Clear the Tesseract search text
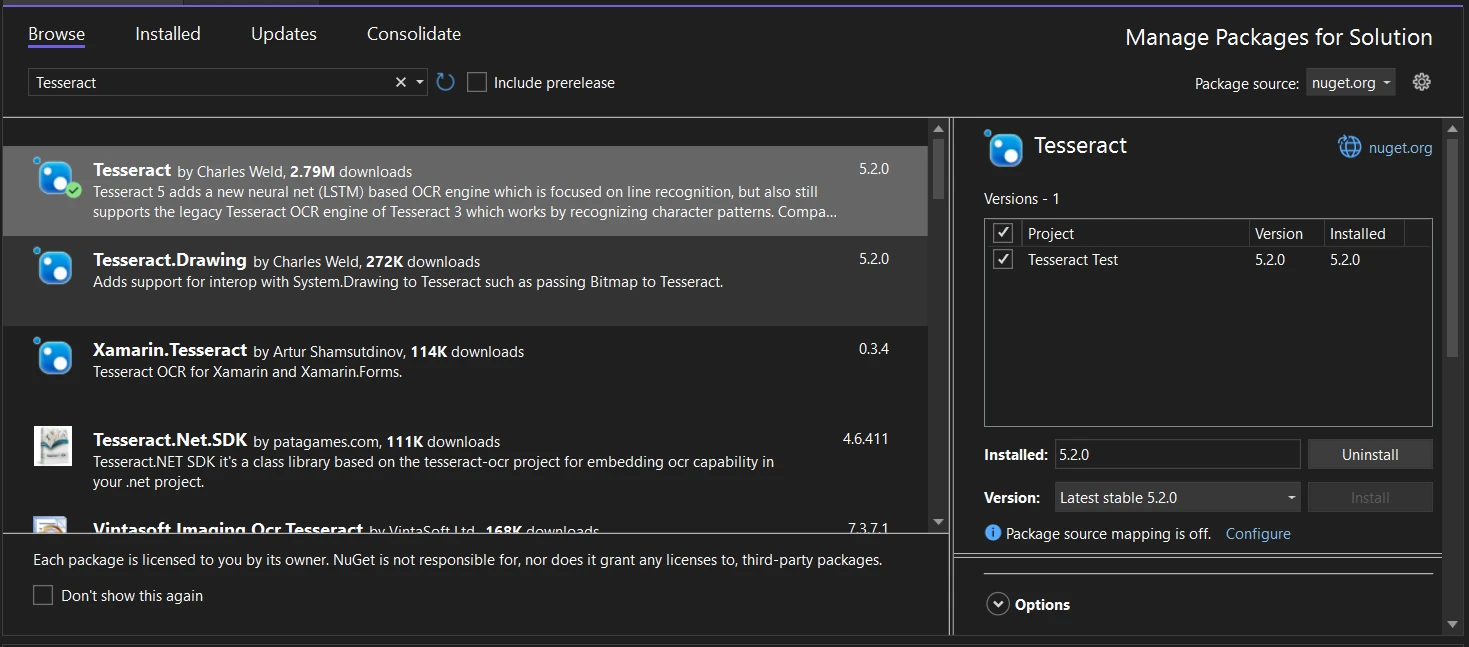 point(400,82)
